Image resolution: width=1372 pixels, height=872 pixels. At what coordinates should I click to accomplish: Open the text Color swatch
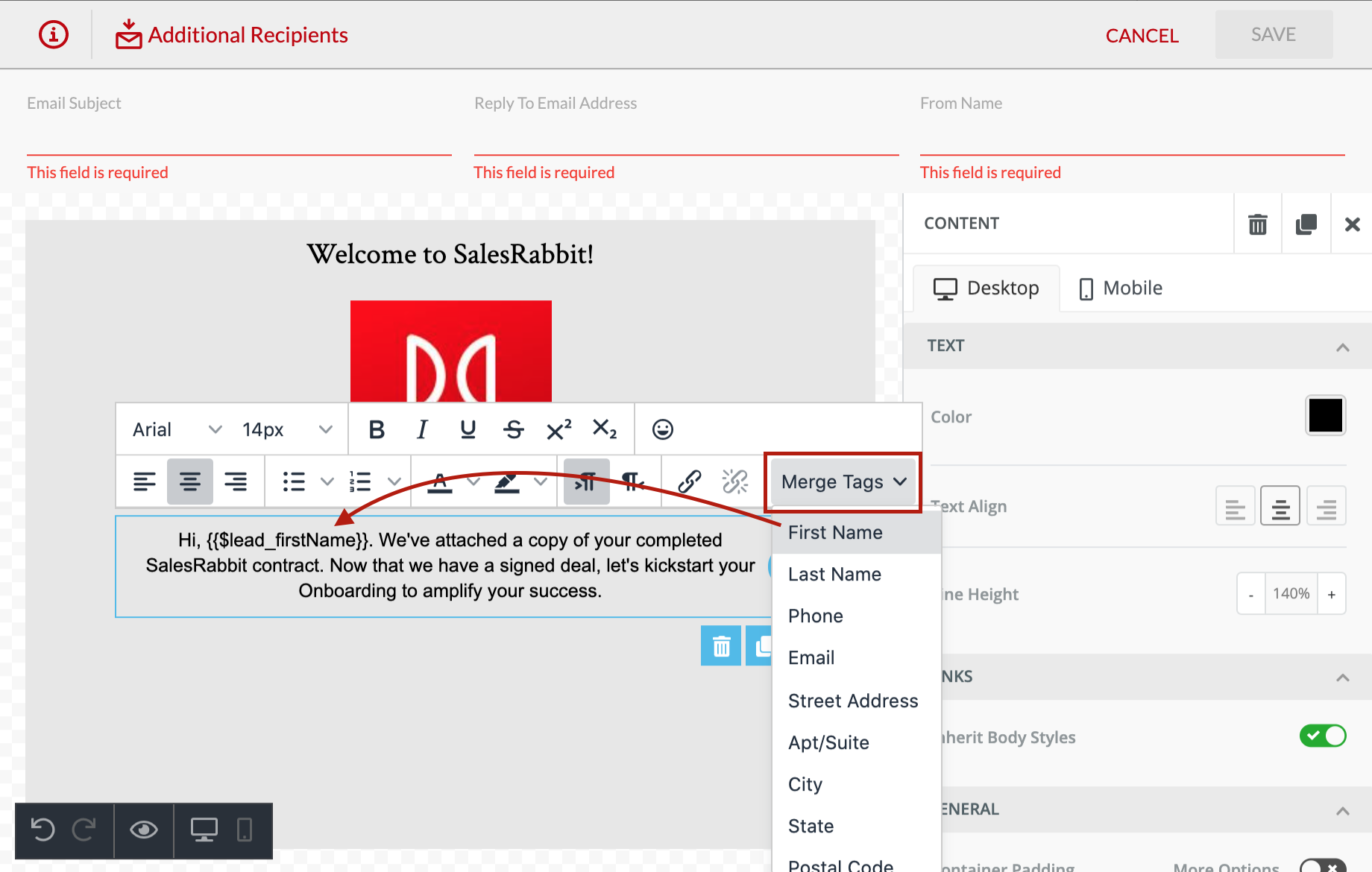(1325, 415)
